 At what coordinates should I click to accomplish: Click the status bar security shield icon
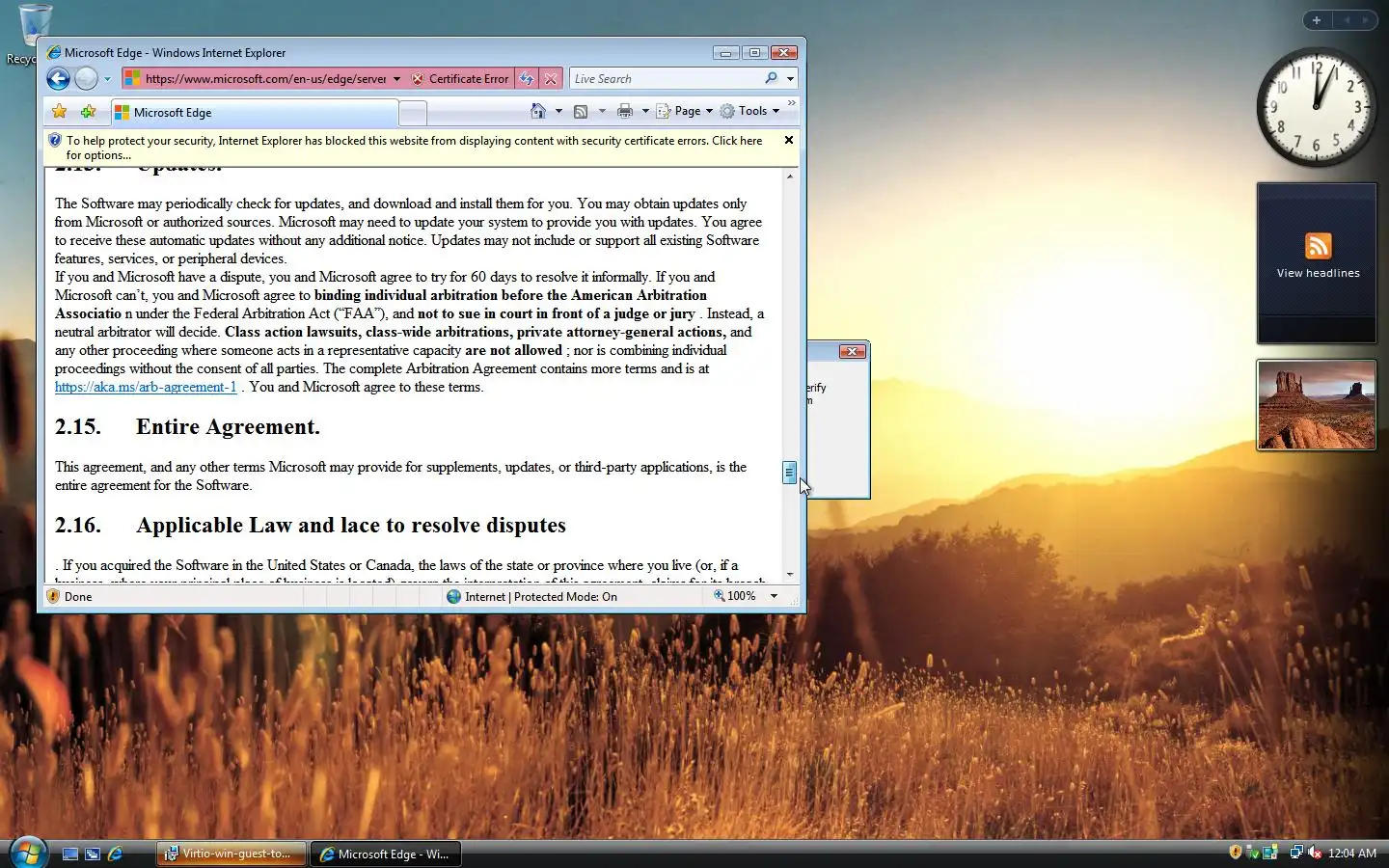click(53, 596)
